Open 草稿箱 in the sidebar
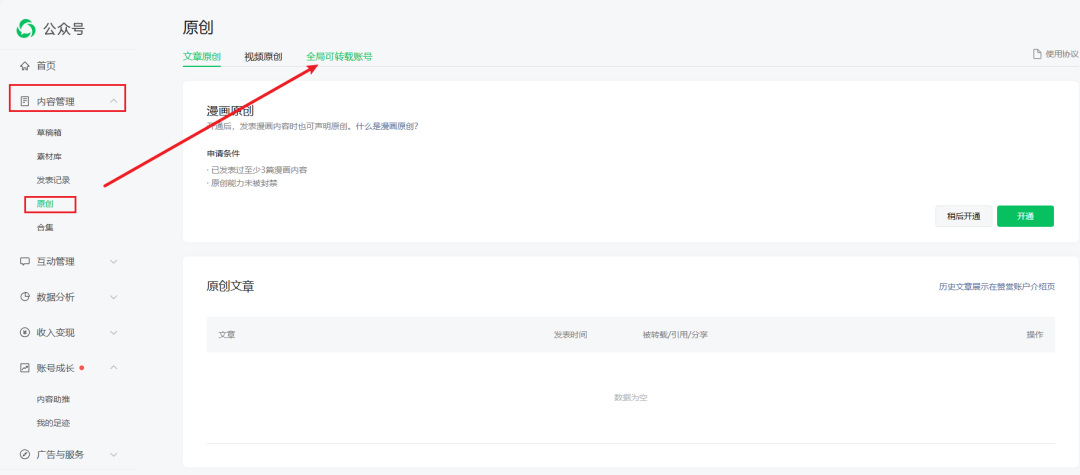 (50, 132)
